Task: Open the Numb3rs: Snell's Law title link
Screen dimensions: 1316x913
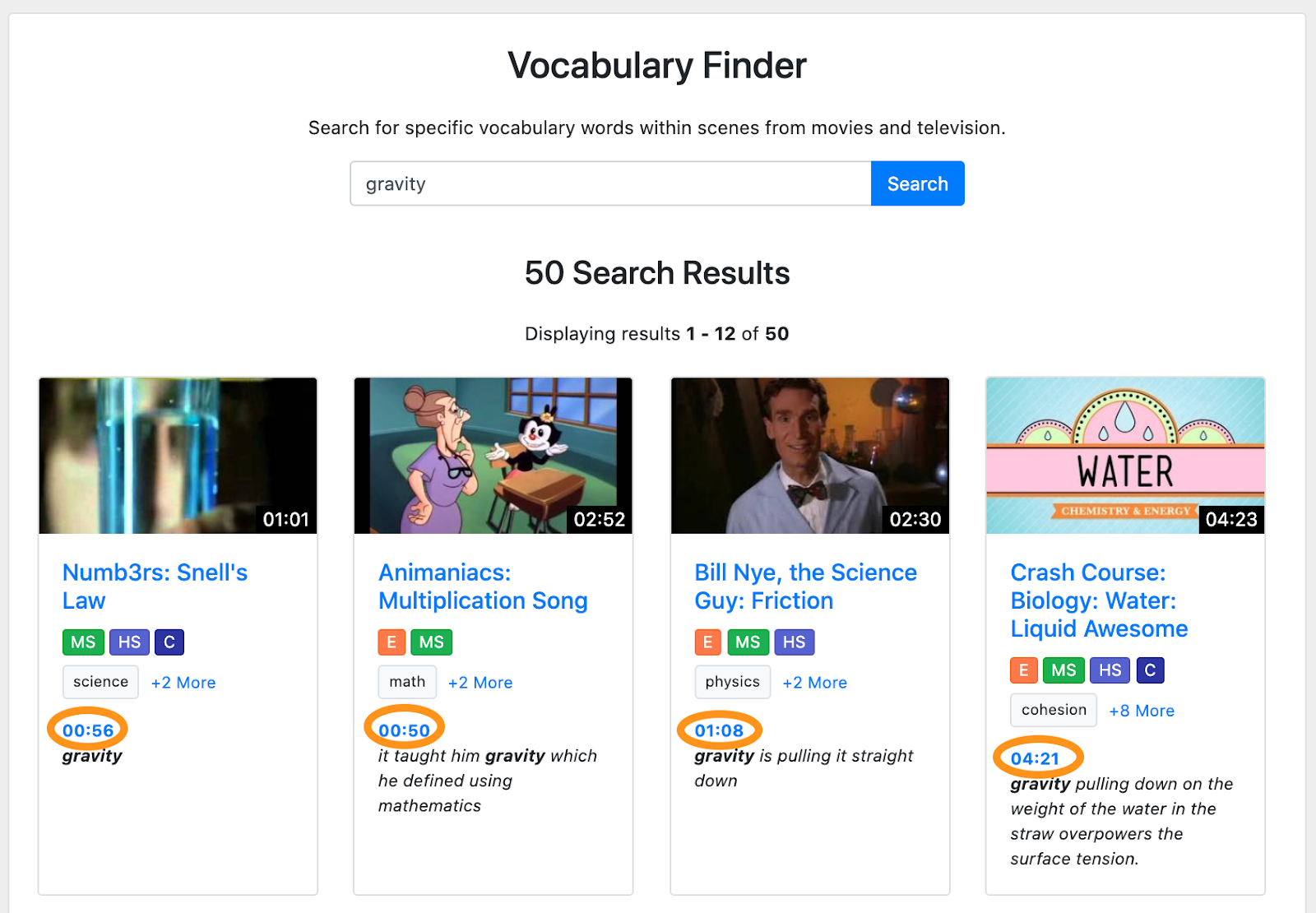Action: pyautogui.click(x=155, y=586)
